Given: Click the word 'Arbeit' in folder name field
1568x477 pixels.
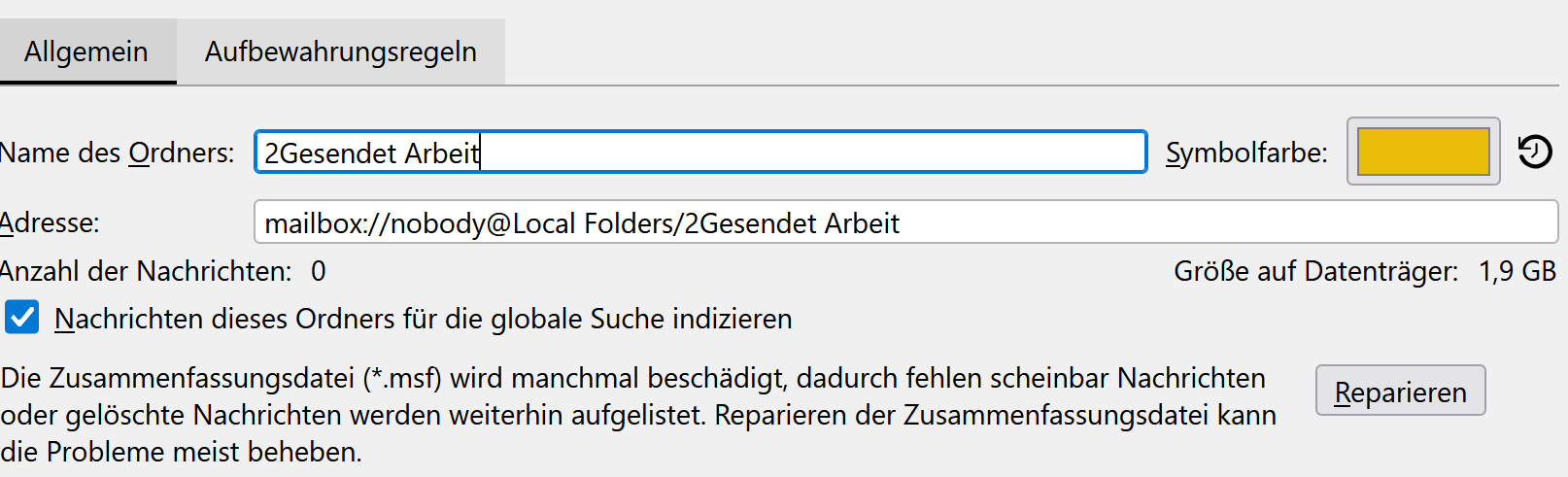Looking at the screenshot, I should coord(441,153).
